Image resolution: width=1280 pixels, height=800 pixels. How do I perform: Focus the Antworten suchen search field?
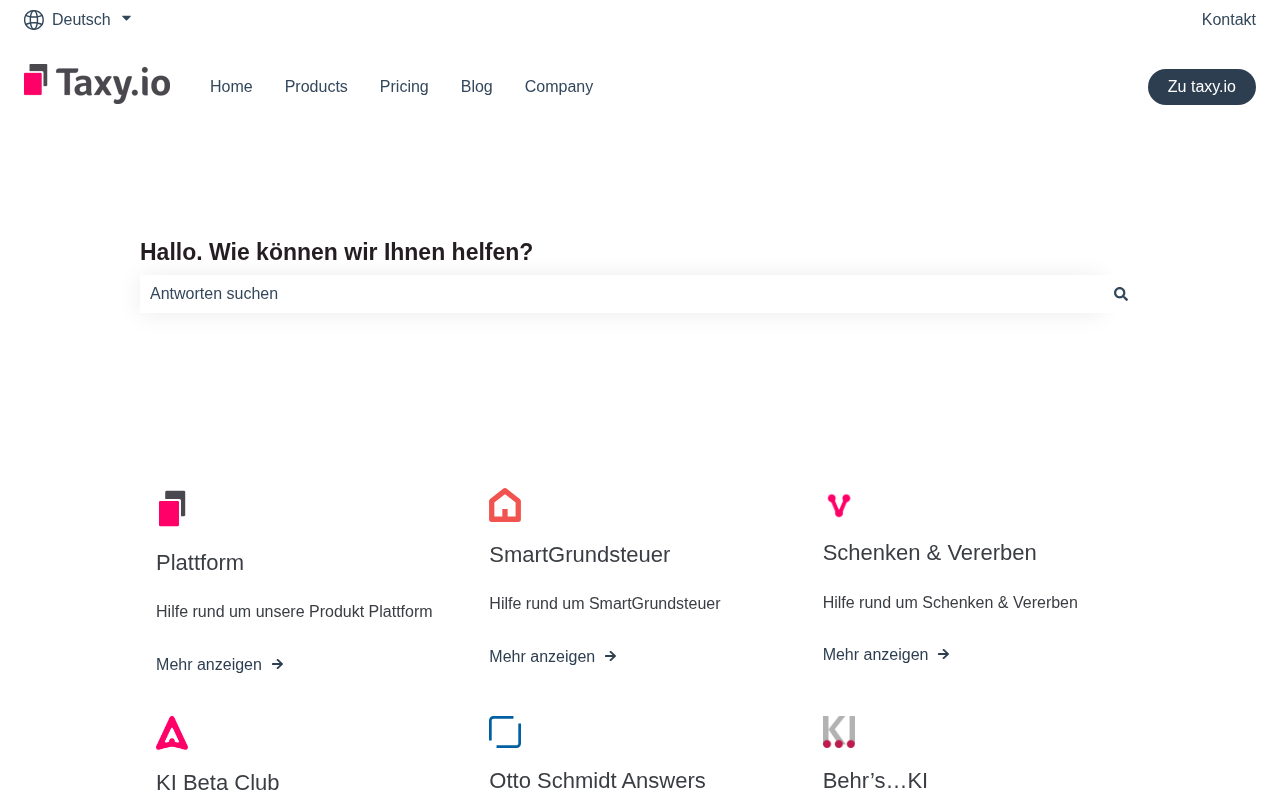point(624,294)
